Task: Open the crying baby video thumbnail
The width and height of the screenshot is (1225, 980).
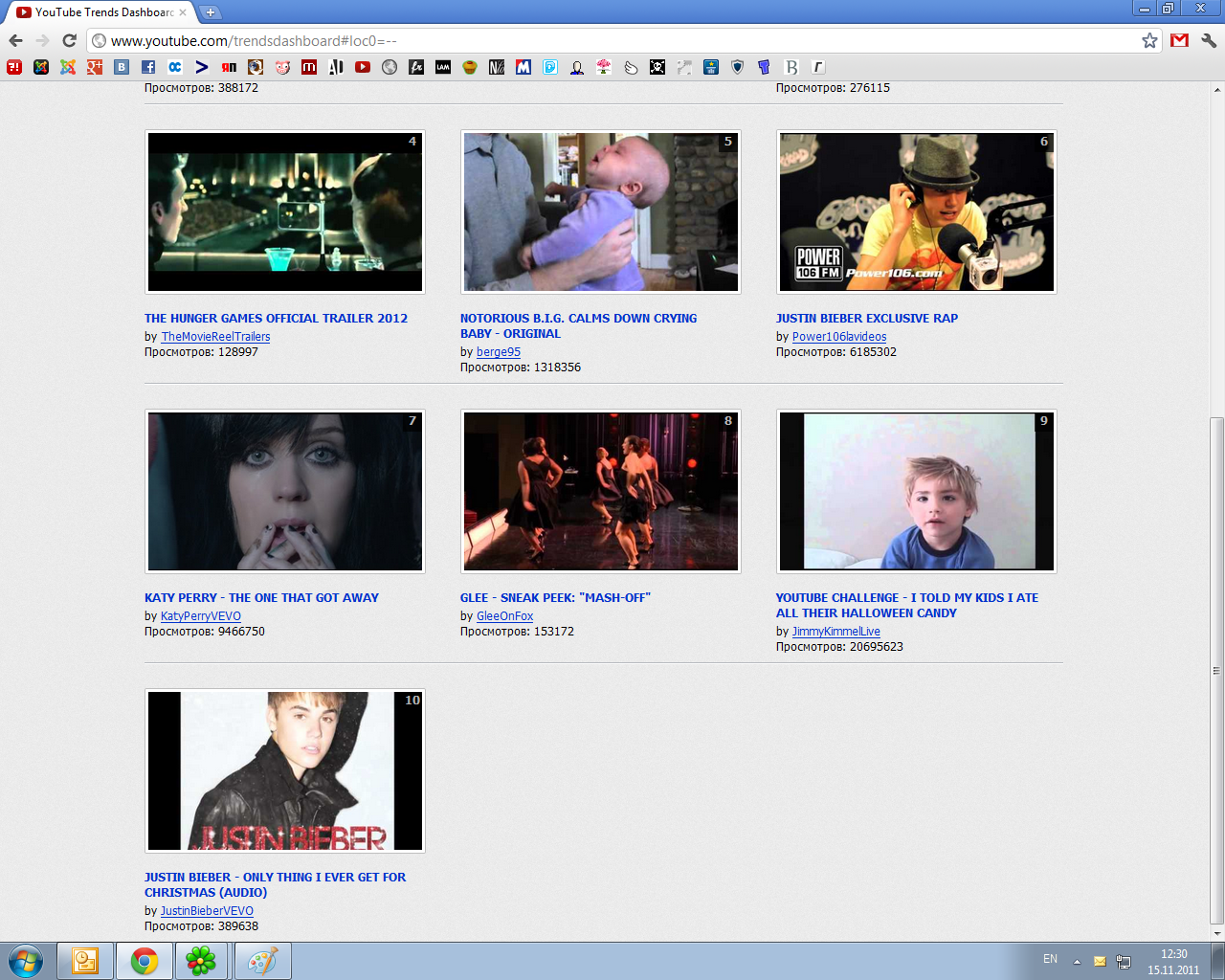Action: (601, 212)
